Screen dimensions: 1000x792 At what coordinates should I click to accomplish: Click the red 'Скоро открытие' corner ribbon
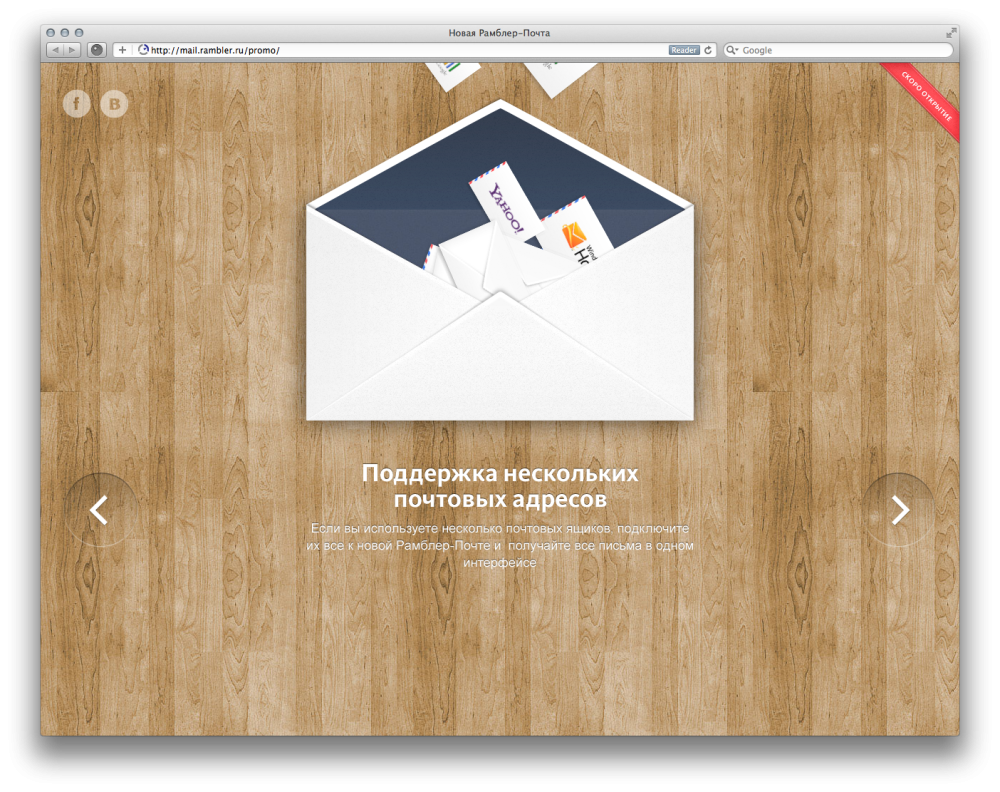[x=926, y=97]
